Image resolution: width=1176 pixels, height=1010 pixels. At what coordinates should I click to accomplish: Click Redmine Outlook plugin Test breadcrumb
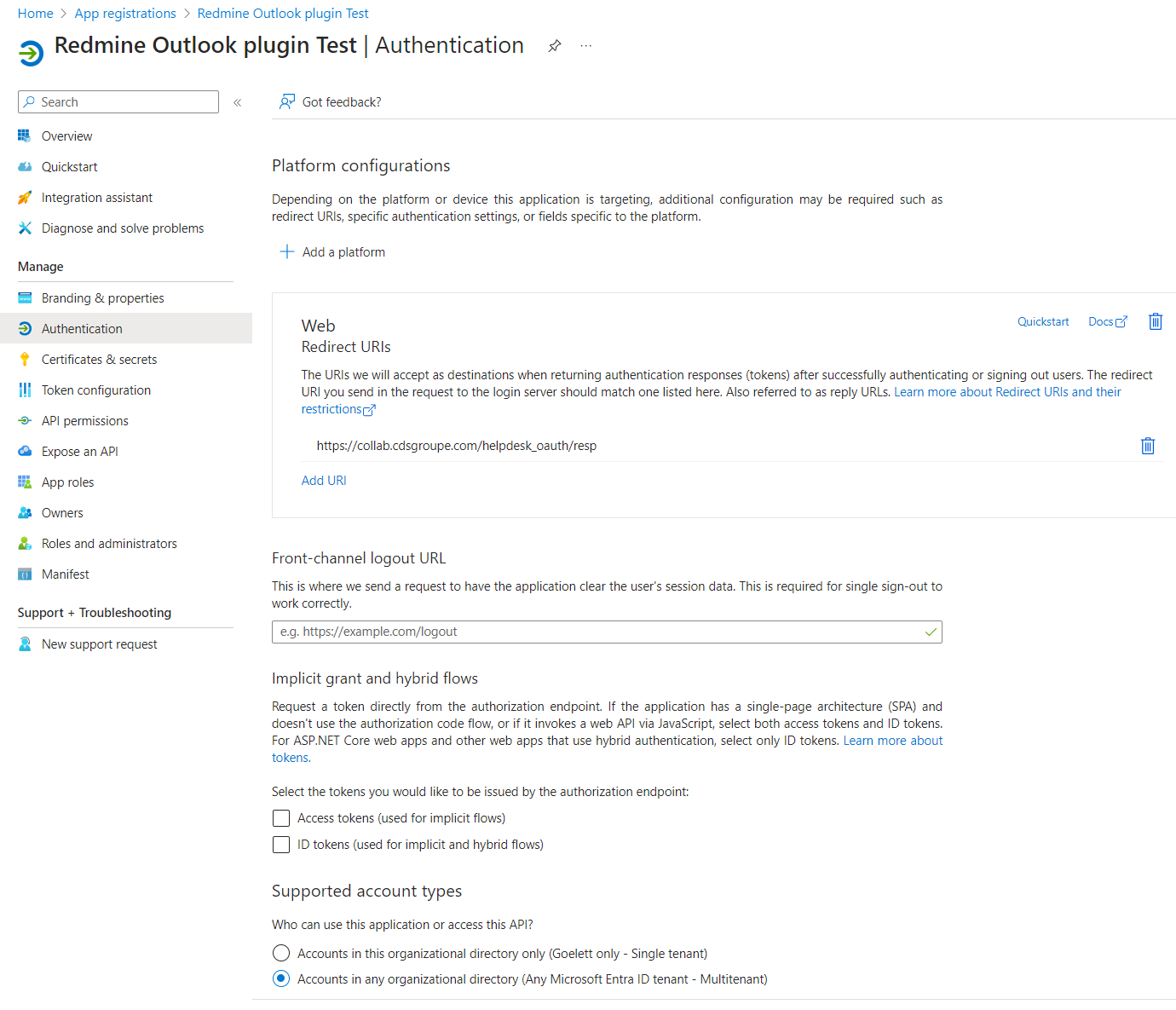pyautogui.click(x=283, y=14)
